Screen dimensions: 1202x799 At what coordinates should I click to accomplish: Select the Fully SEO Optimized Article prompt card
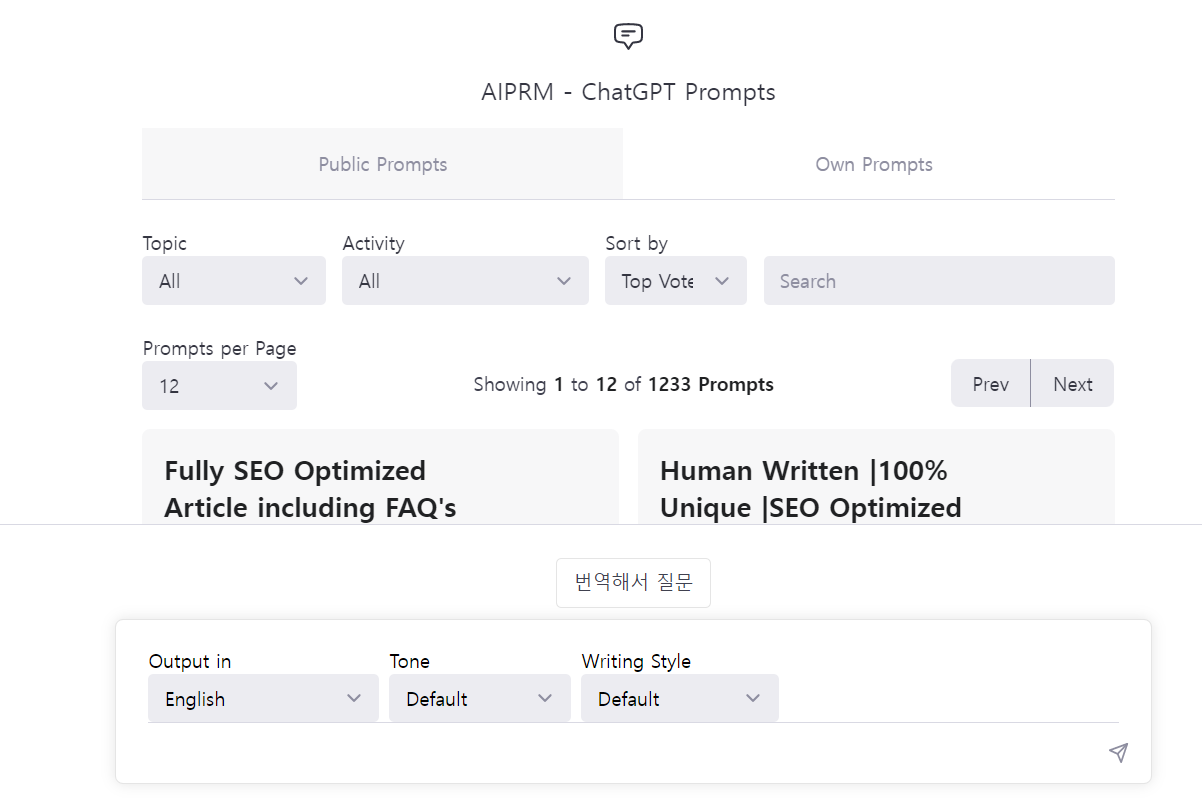pyautogui.click(x=380, y=488)
